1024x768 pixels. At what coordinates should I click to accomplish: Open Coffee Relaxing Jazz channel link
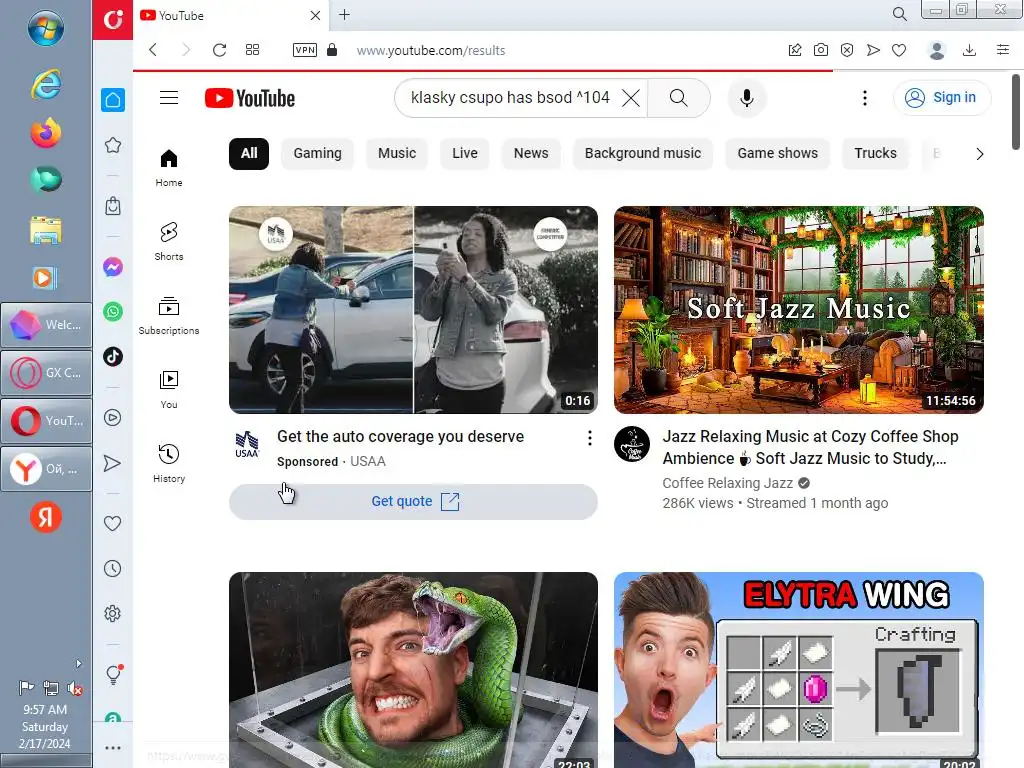click(728, 483)
